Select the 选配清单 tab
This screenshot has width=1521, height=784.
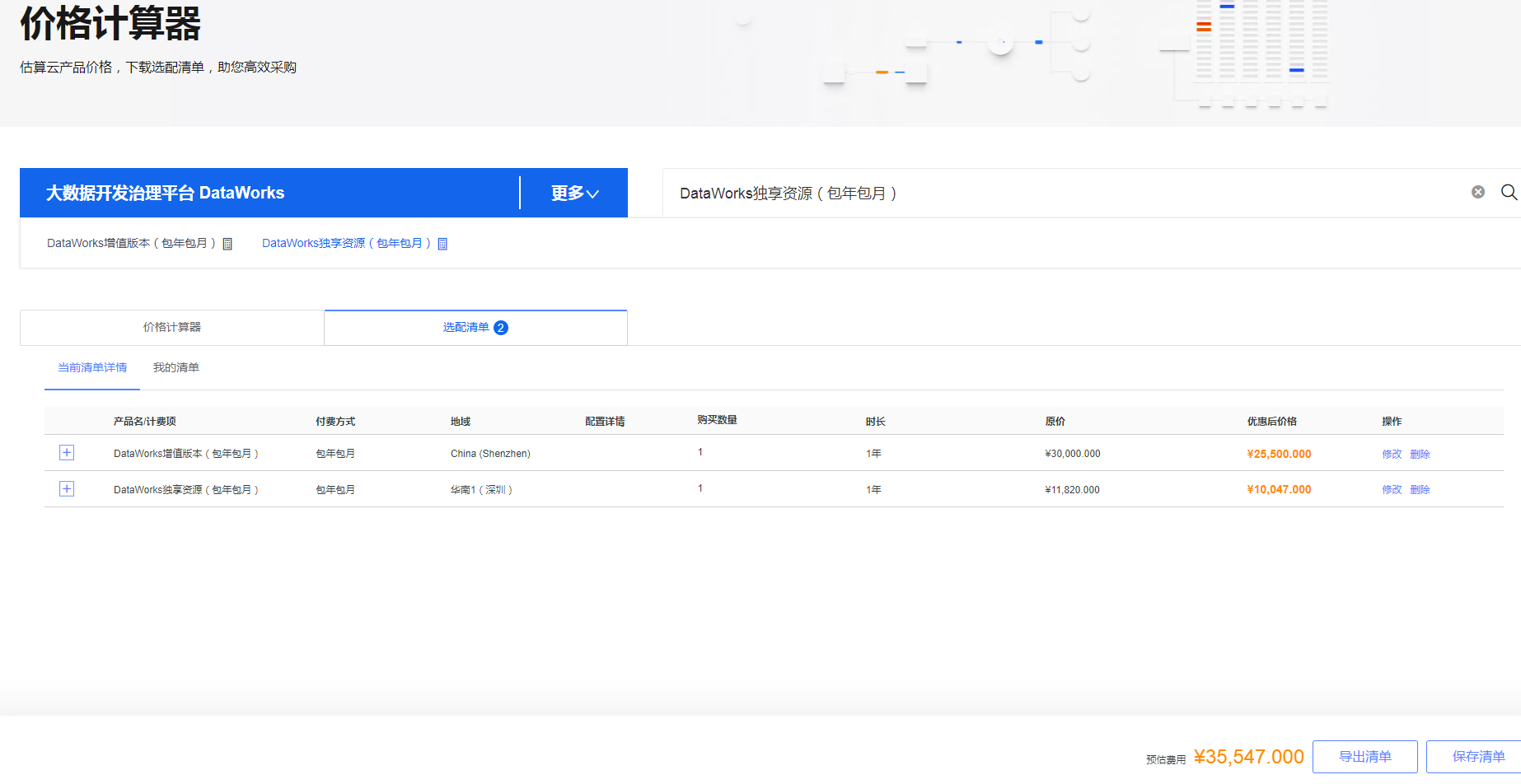tap(475, 327)
